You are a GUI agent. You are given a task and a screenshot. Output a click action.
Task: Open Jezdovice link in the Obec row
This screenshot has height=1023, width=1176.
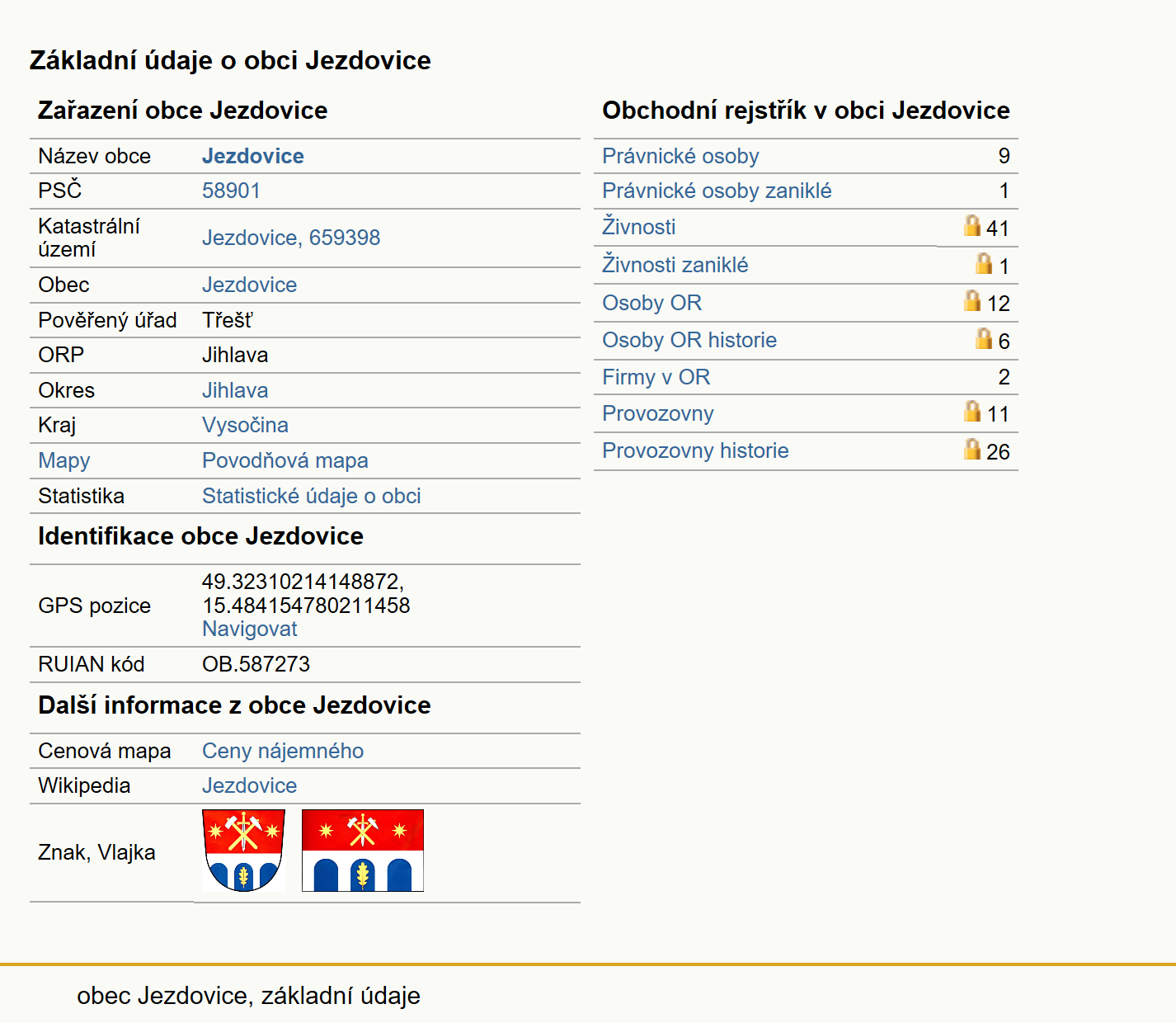249,285
